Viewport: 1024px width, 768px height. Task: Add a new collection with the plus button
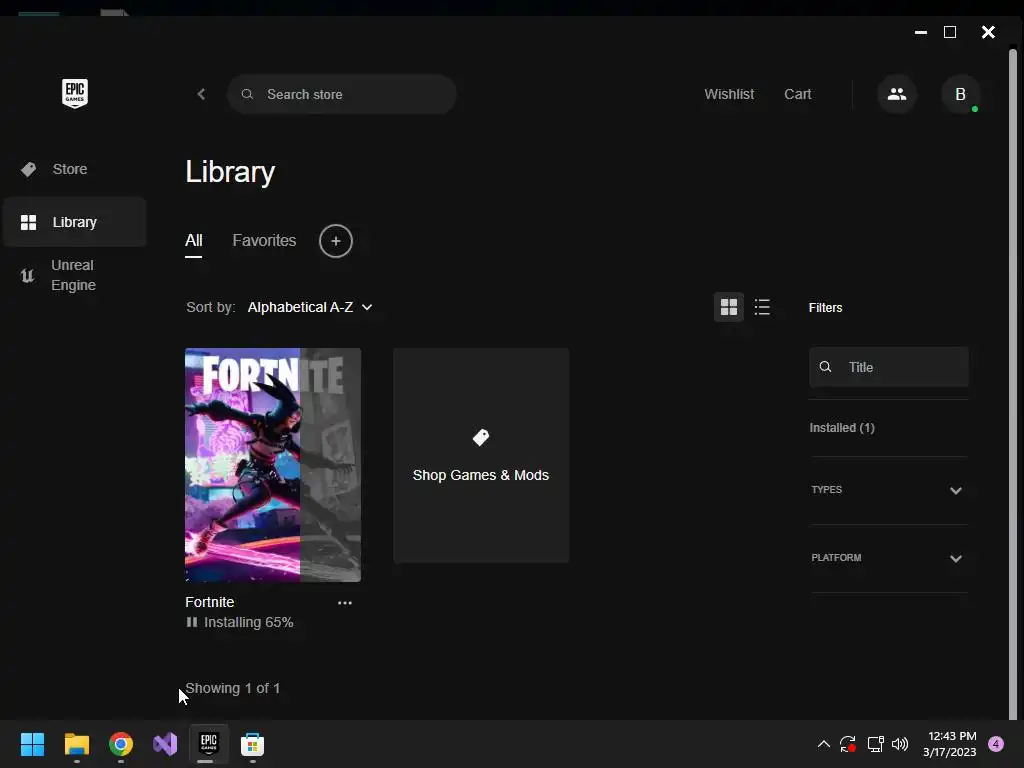tap(336, 241)
